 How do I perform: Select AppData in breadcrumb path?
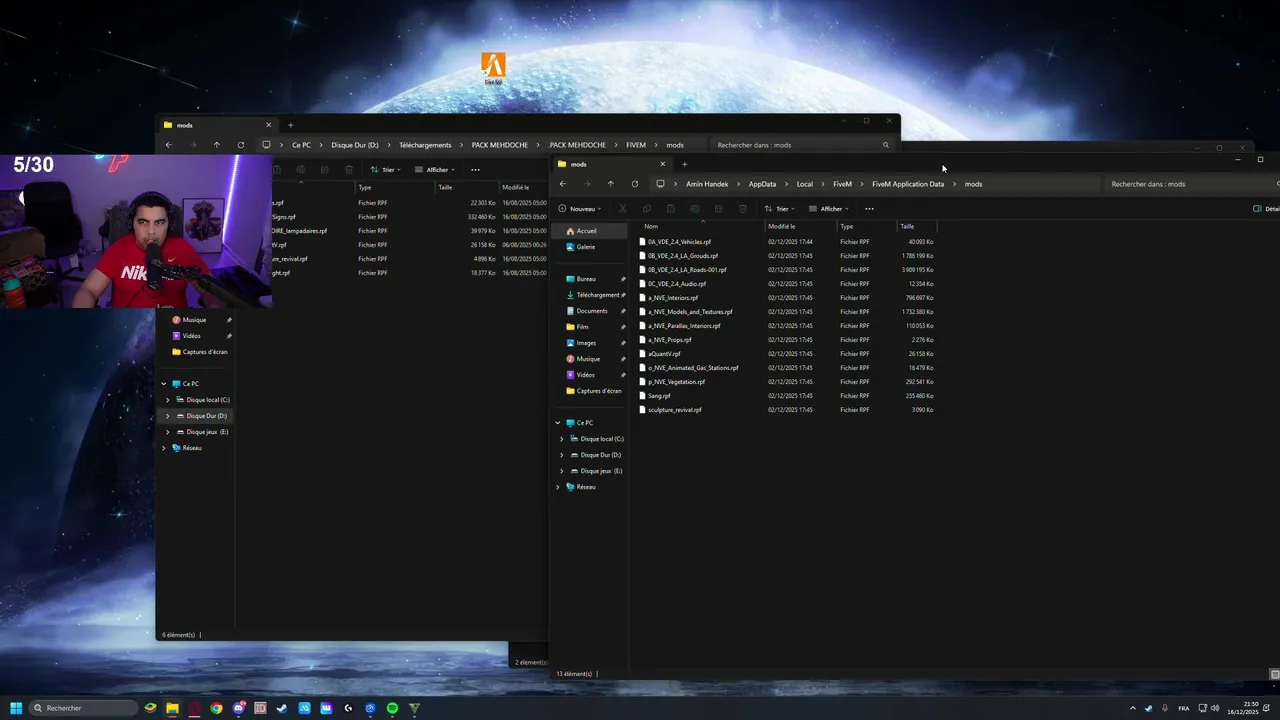[x=762, y=184]
